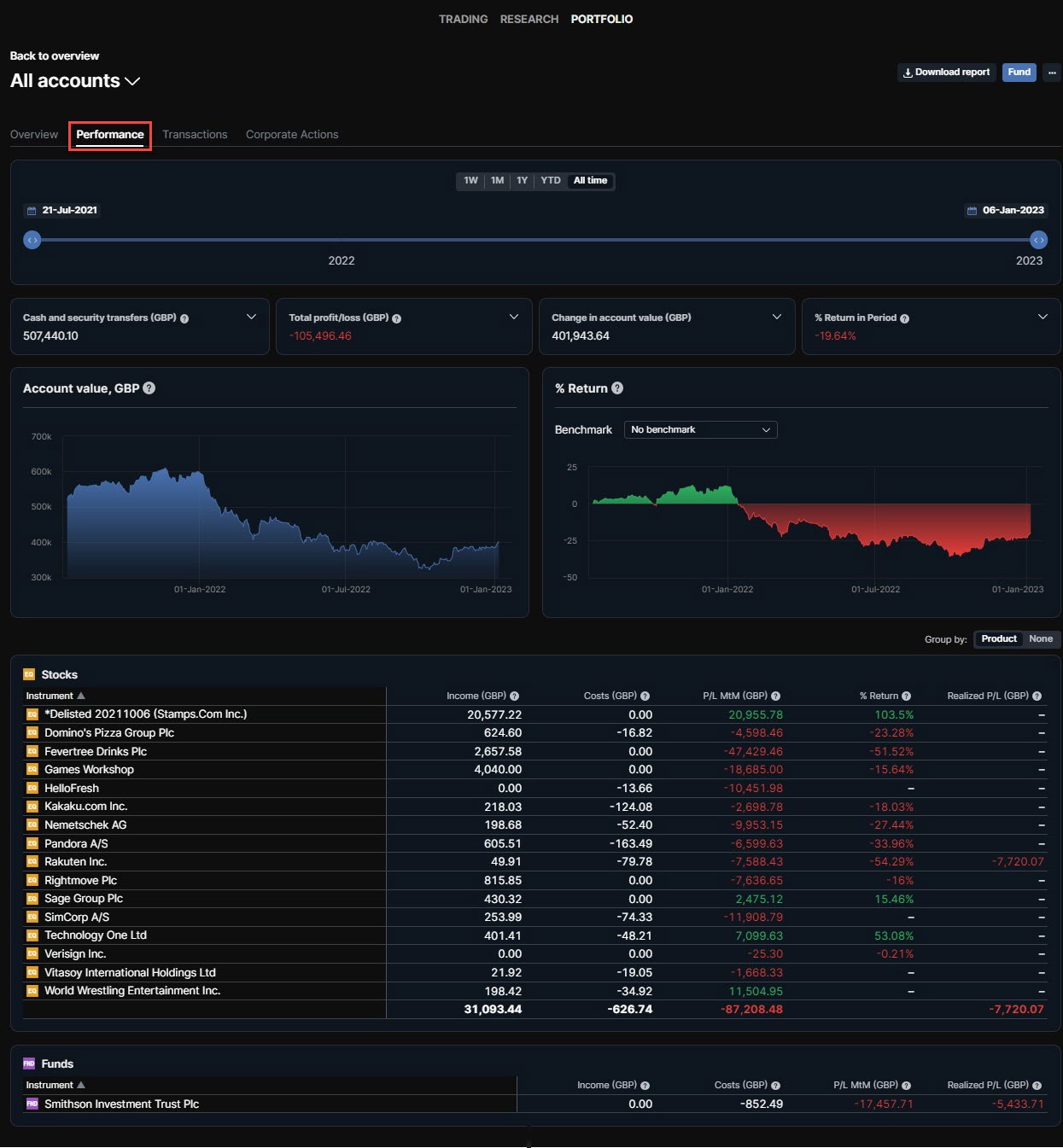Click help icon beside % Return chart title
Image resolution: width=1063 pixels, height=1148 pixels.
pyautogui.click(x=617, y=388)
